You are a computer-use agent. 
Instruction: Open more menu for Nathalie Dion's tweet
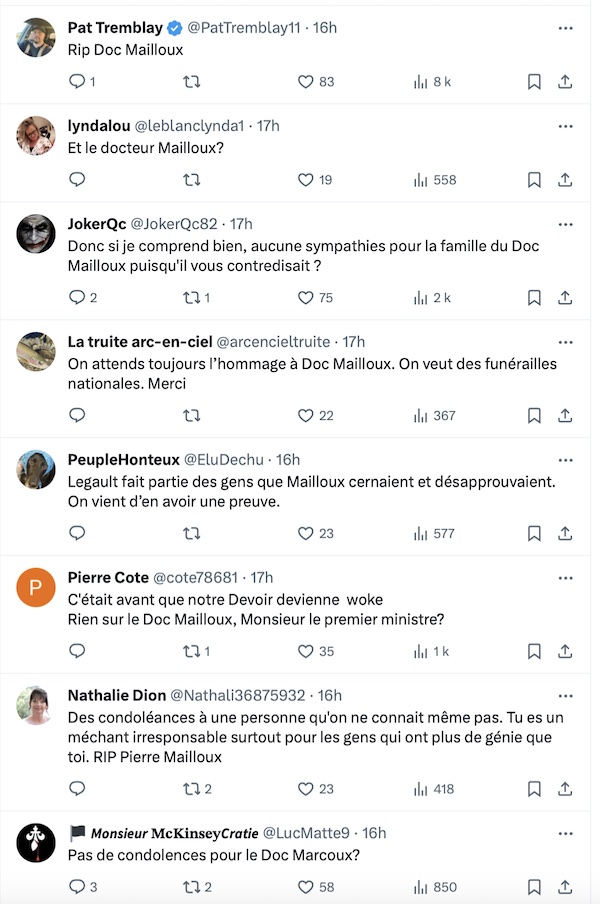point(565,696)
